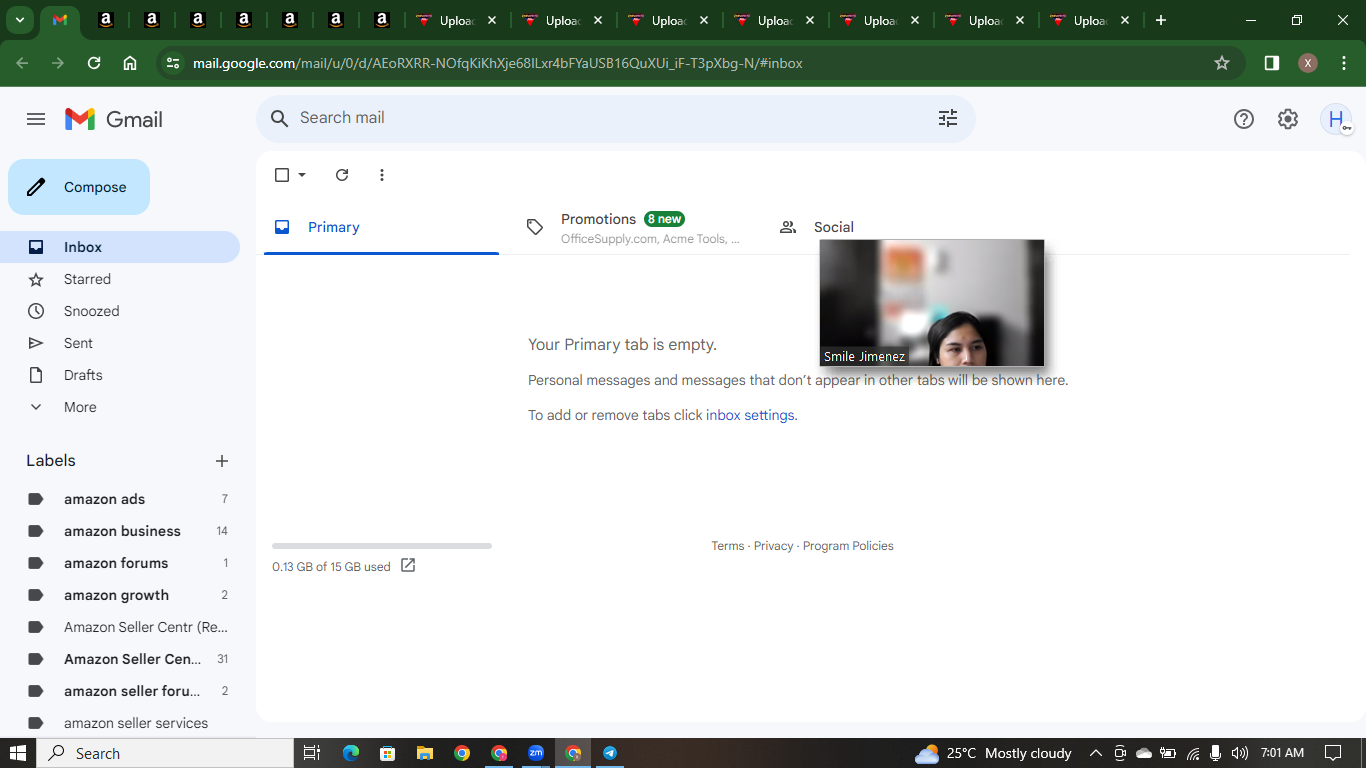Screen dimensions: 1366x768
Task: Click the Windows taskbar search box
Action: [165, 753]
